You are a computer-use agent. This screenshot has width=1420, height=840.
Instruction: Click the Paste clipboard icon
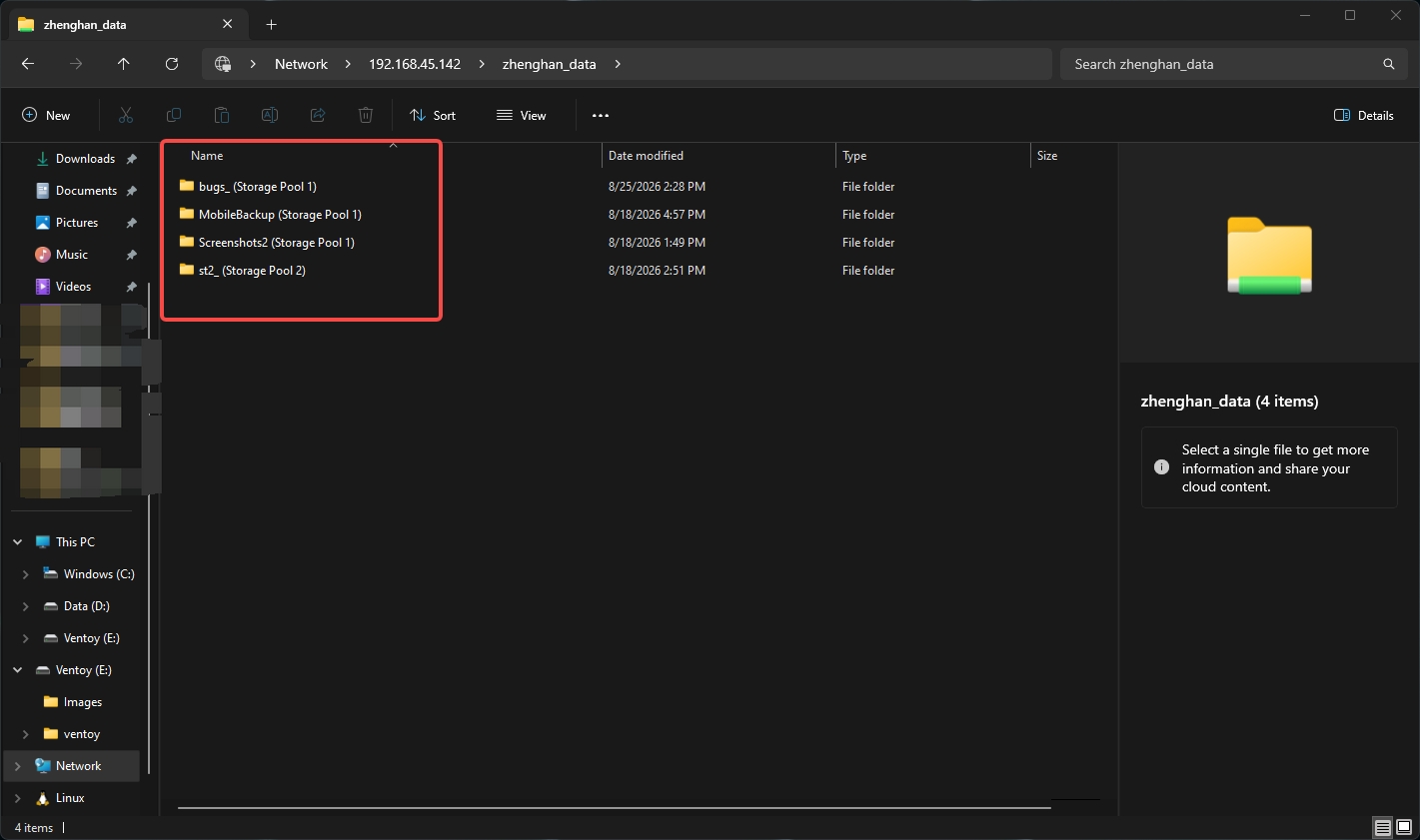[222, 116]
